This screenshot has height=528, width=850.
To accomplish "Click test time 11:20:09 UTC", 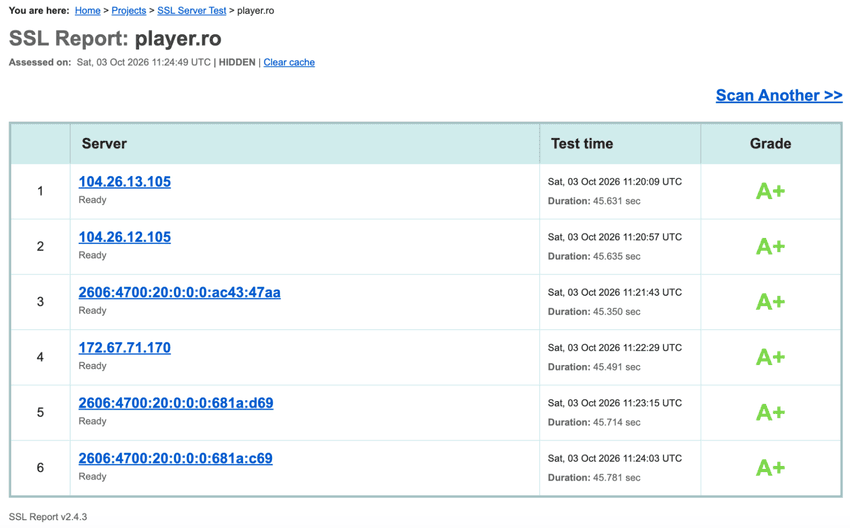I will click(615, 182).
